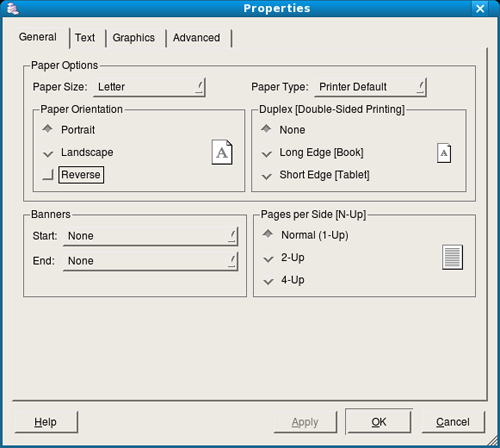Close the Properties dialog window
500x448 pixels.
pos(480,8)
